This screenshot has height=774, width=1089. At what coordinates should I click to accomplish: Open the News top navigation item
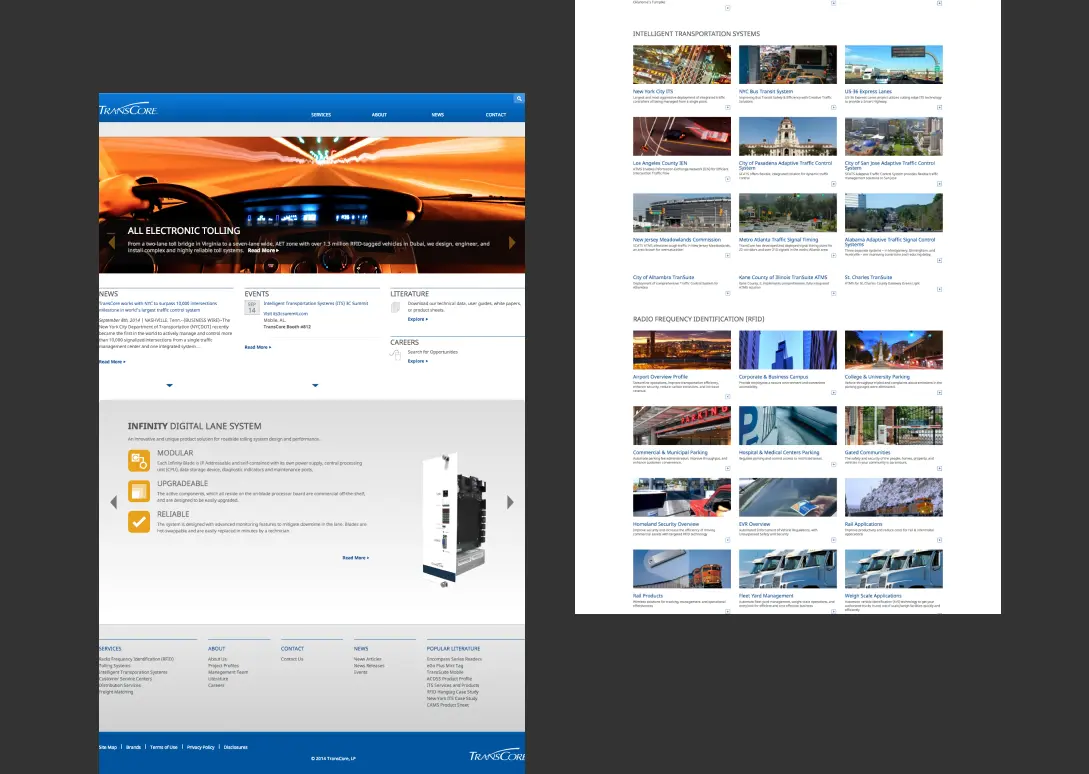point(438,115)
